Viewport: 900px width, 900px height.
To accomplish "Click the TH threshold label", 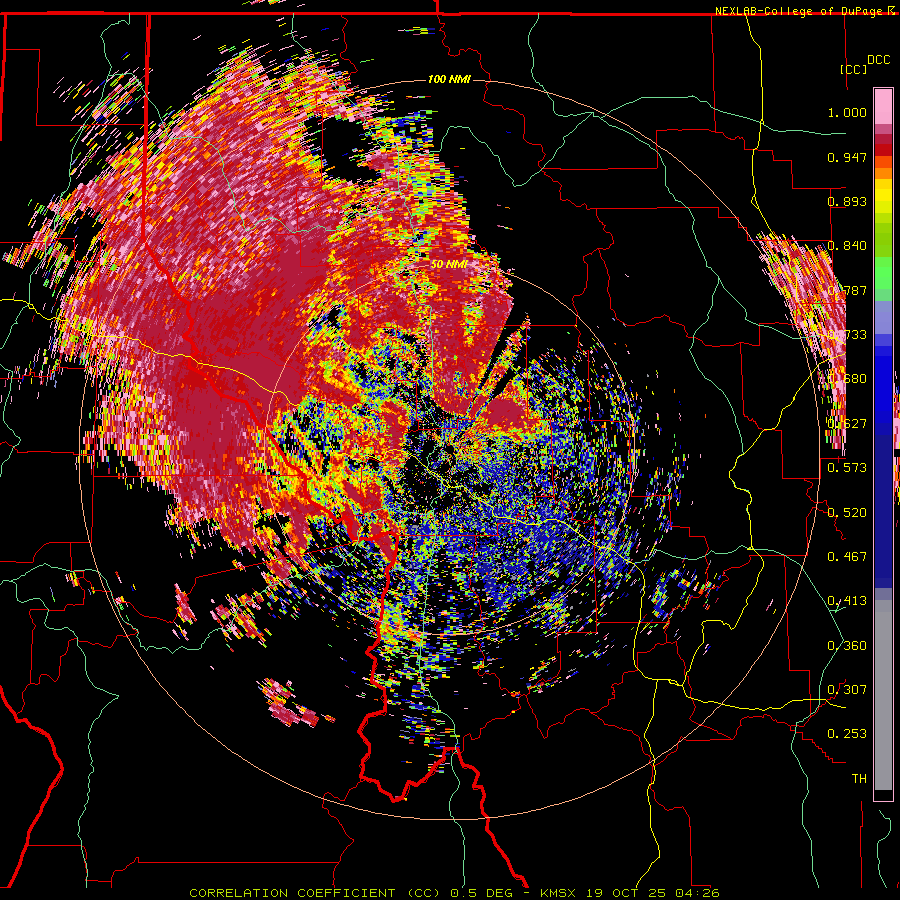I will pos(859,778).
